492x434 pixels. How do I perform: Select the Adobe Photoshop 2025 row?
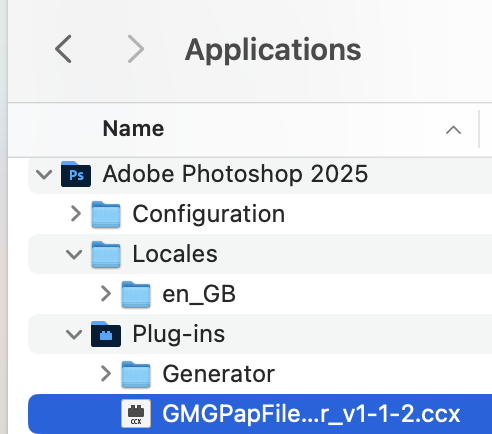(260, 174)
